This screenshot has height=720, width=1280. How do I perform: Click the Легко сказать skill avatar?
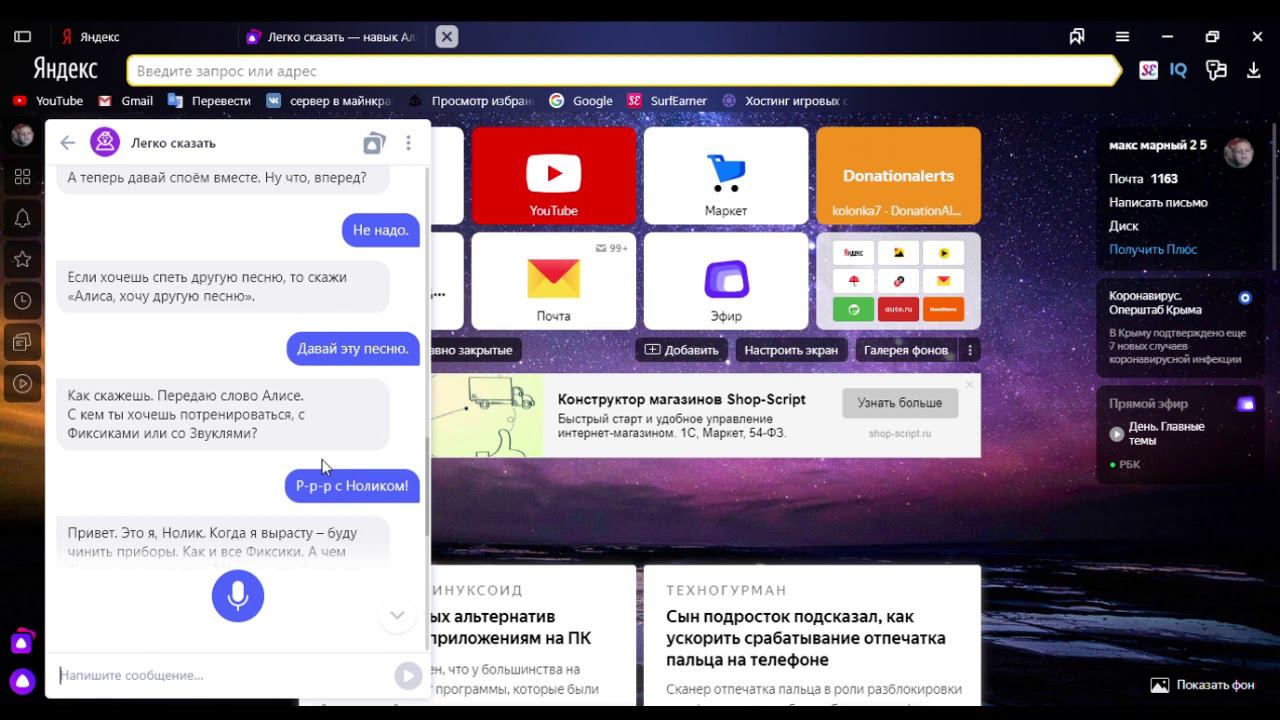[x=105, y=143]
